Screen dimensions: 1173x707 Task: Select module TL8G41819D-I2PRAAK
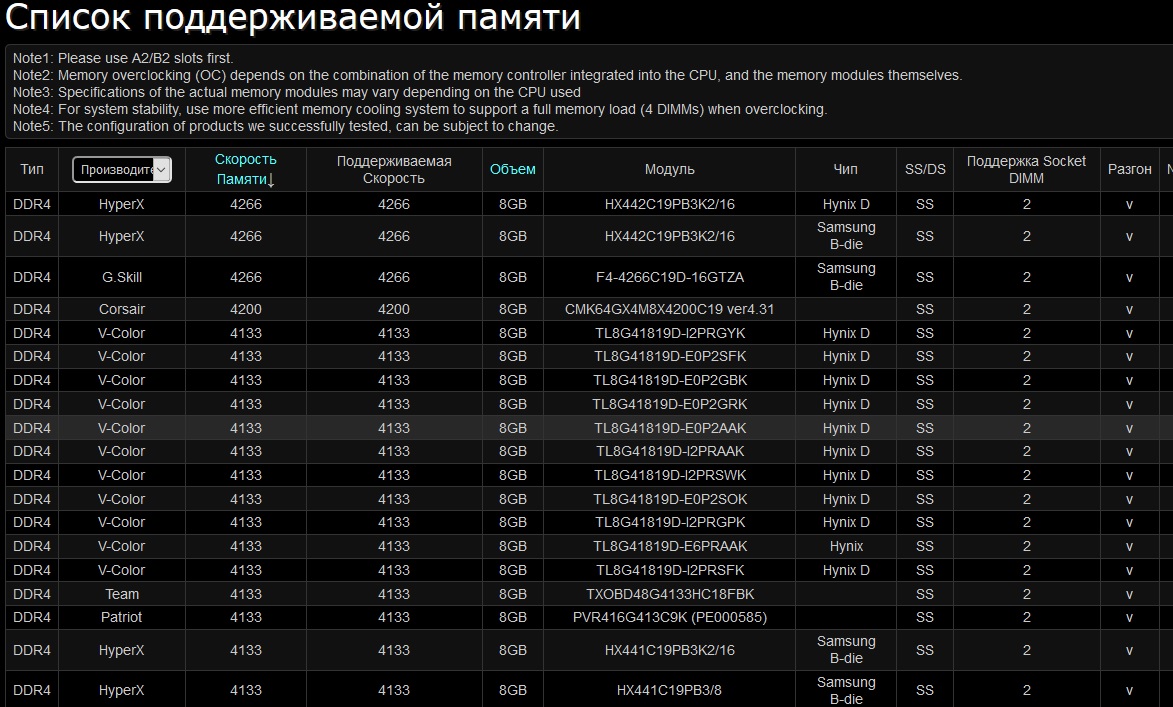(x=670, y=451)
